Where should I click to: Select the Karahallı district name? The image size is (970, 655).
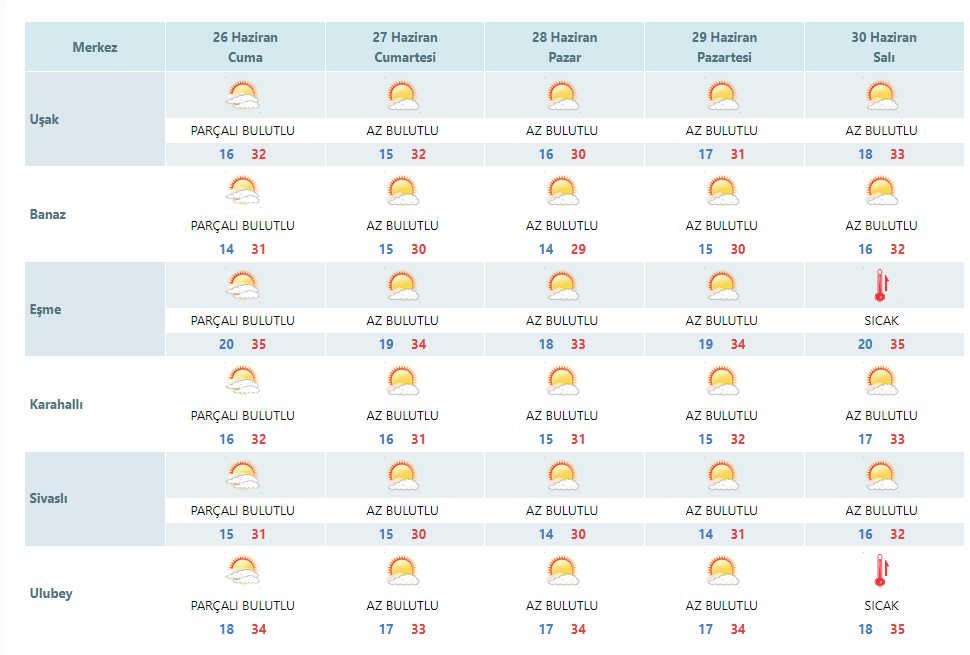pos(56,405)
